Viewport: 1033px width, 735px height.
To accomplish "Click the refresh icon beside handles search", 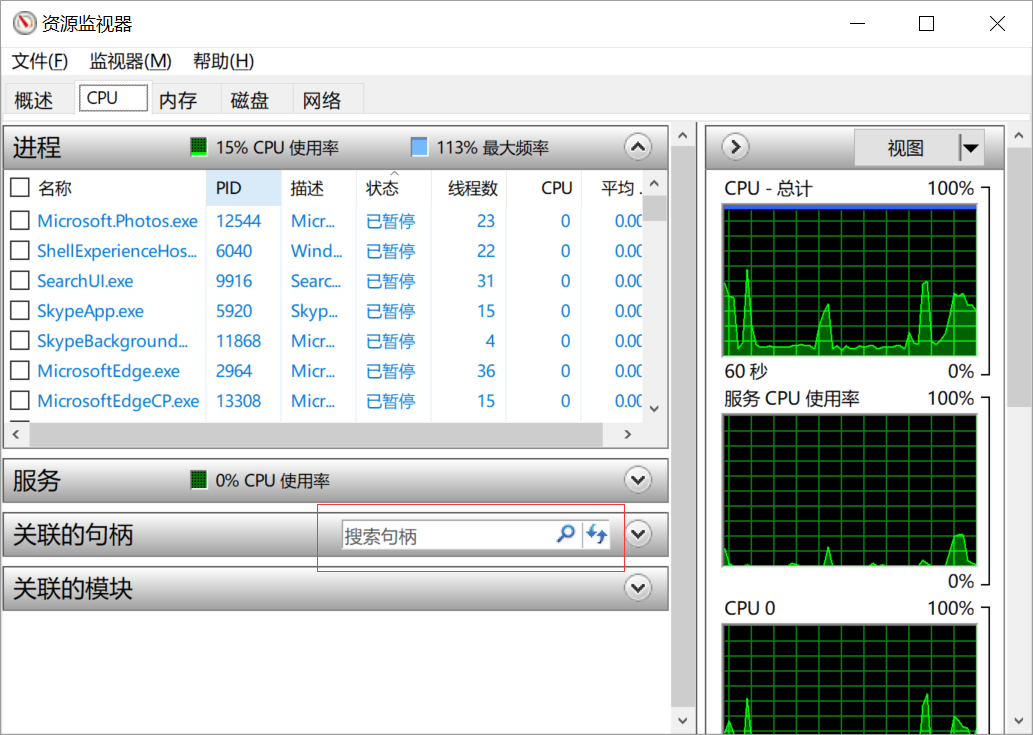I will pos(597,533).
